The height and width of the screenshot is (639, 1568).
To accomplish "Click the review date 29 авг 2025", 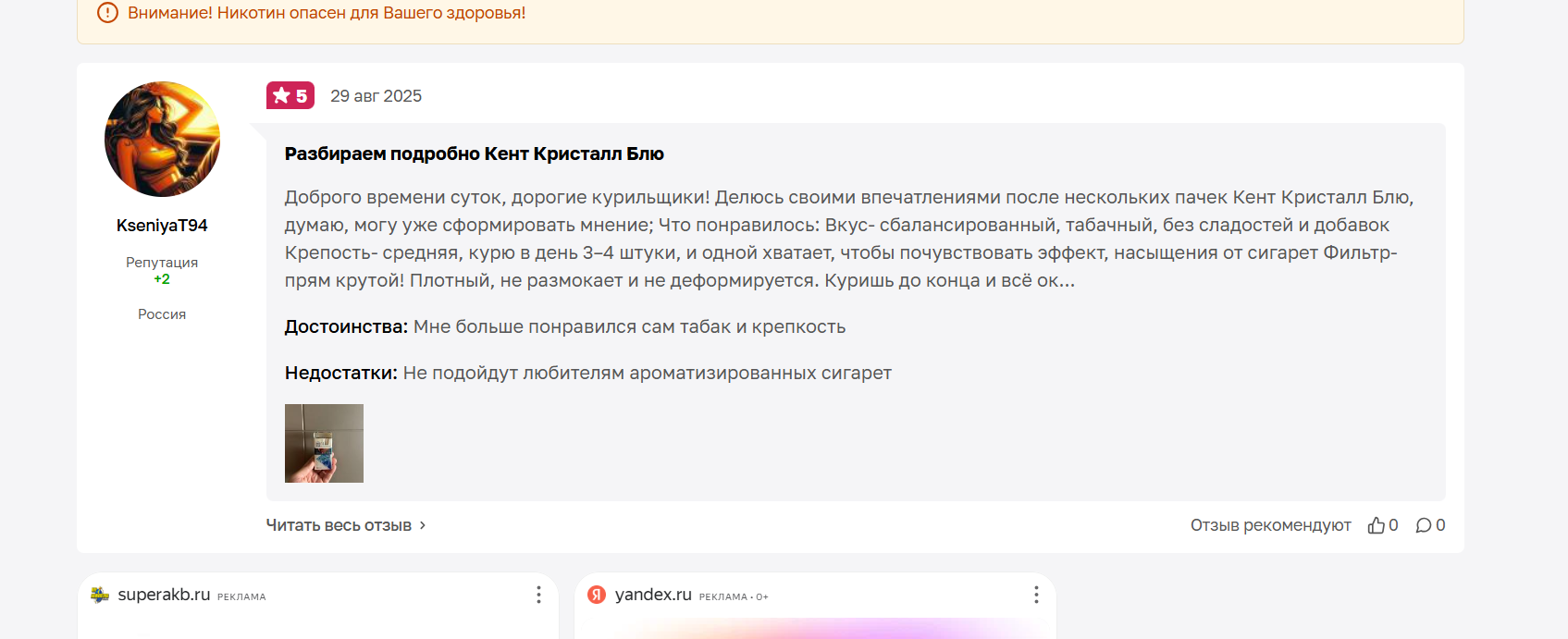I will [x=376, y=96].
